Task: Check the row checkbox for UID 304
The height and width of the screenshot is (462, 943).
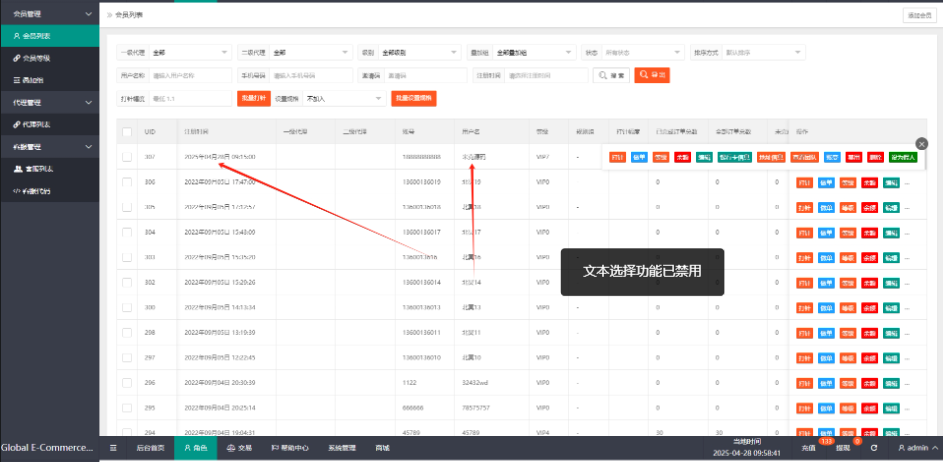Action: [x=127, y=232]
